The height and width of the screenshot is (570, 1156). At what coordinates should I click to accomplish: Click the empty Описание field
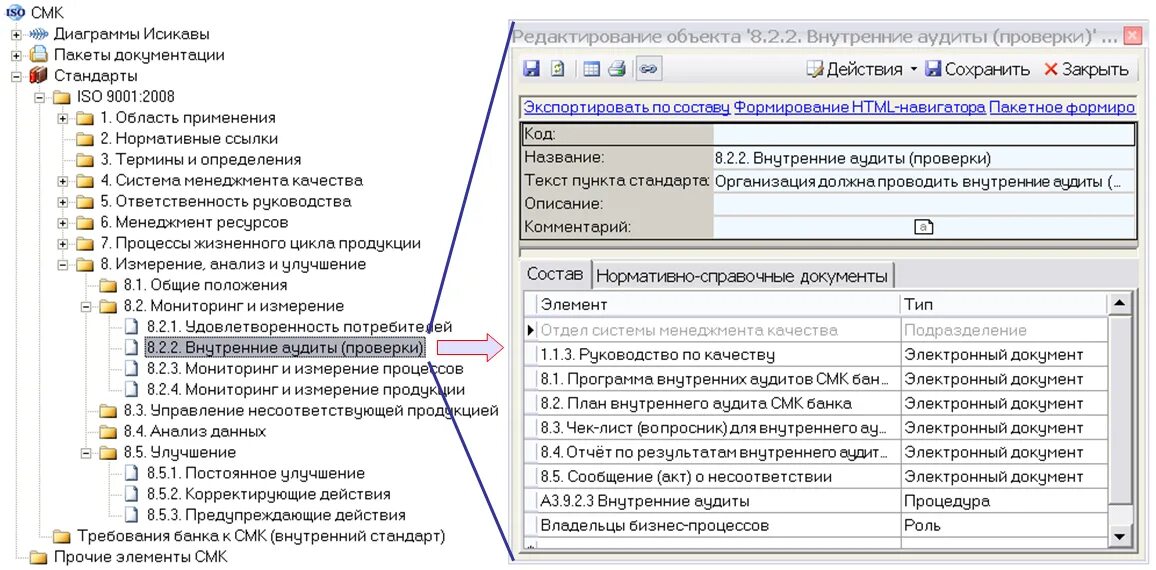[x=923, y=204]
